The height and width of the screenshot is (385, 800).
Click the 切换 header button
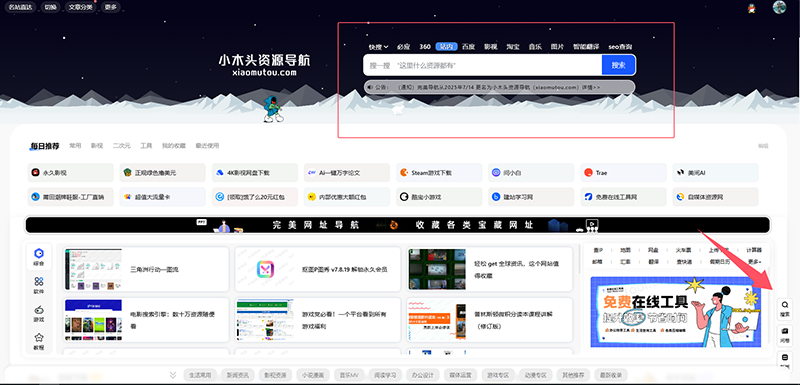(x=50, y=7)
